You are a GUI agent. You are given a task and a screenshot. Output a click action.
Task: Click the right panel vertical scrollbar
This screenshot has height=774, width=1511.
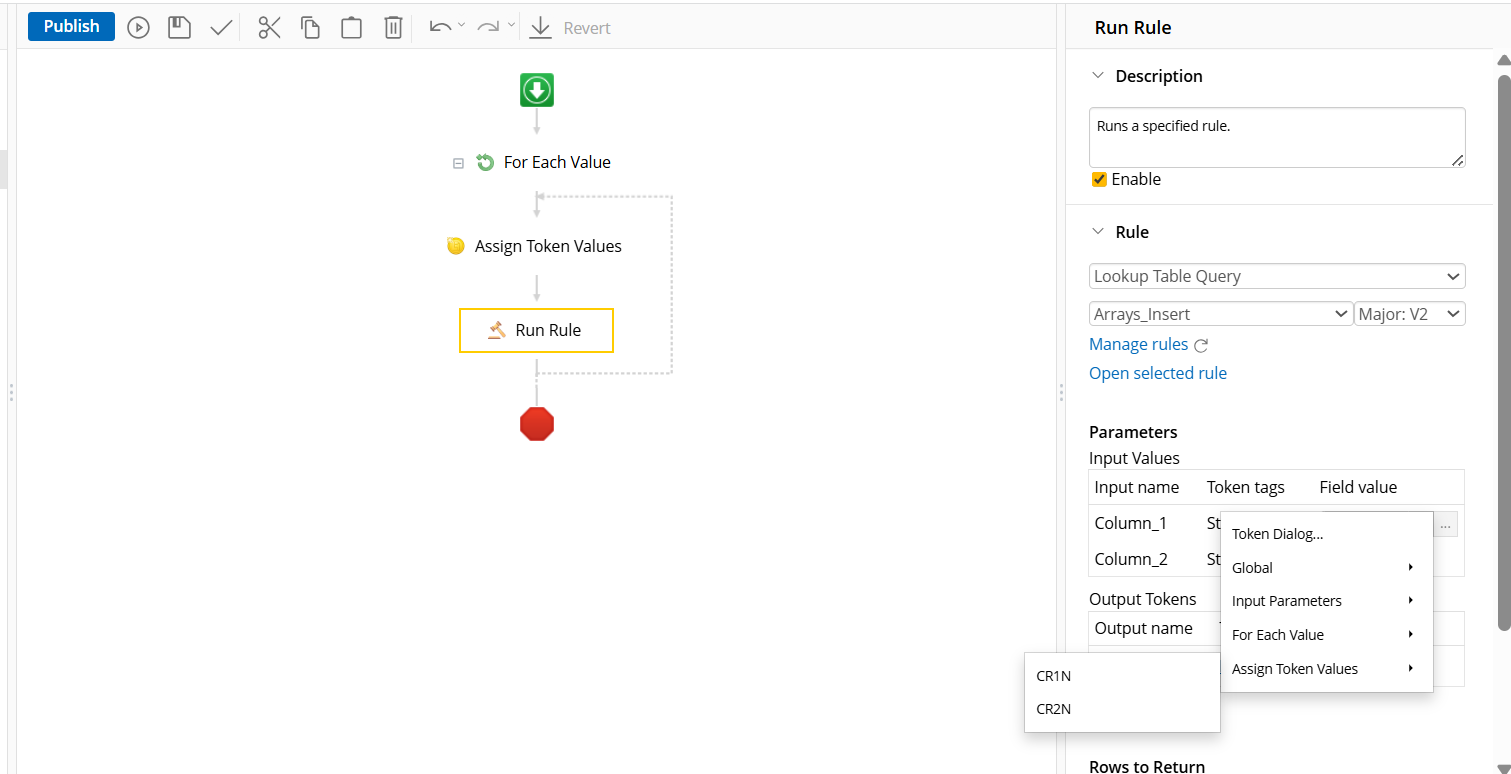pos(1503,350)
